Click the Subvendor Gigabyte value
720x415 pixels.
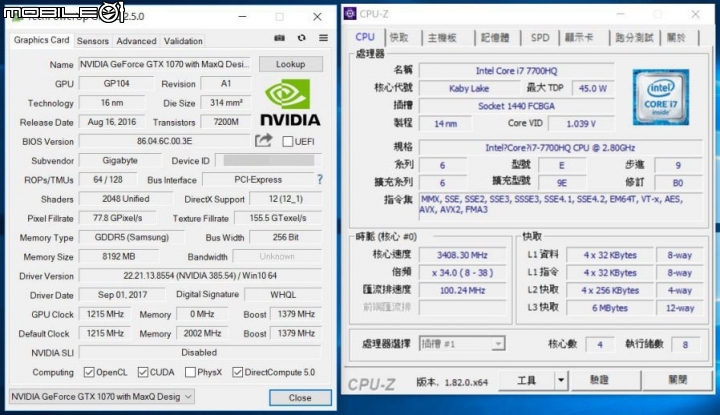click(120, 161)
